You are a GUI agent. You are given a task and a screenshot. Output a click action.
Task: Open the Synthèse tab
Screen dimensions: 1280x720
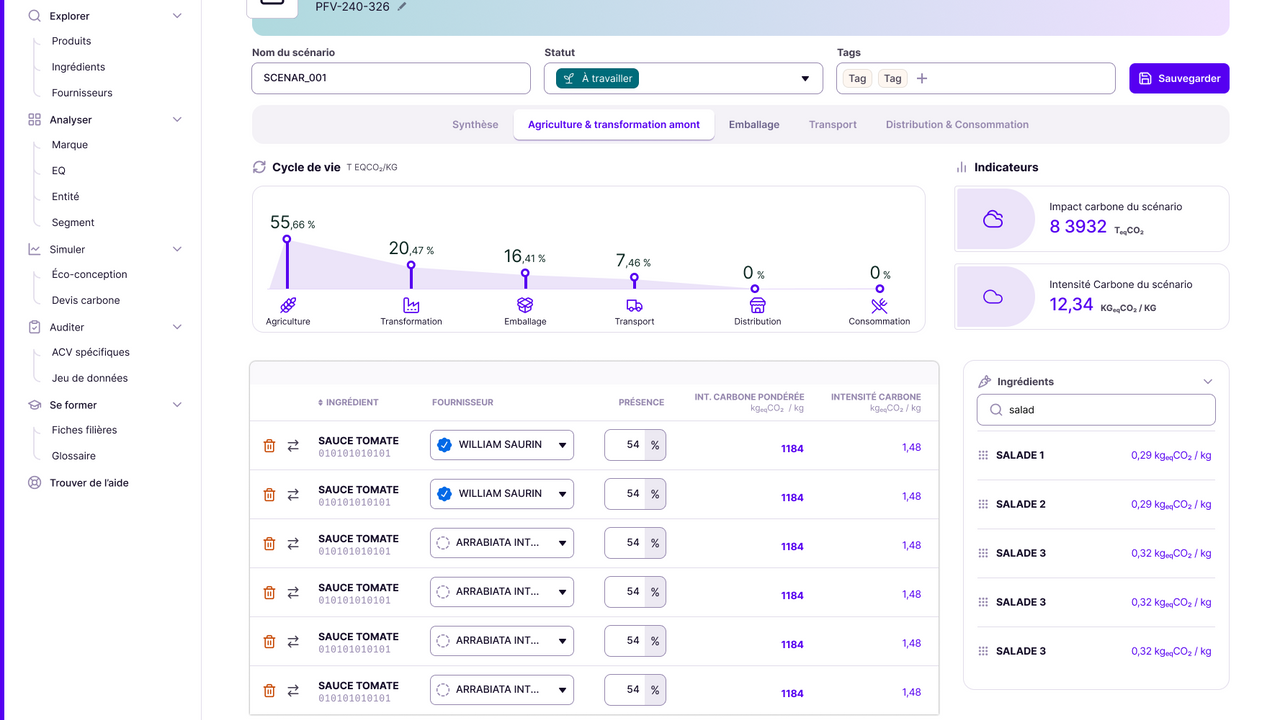coord(475,125)
